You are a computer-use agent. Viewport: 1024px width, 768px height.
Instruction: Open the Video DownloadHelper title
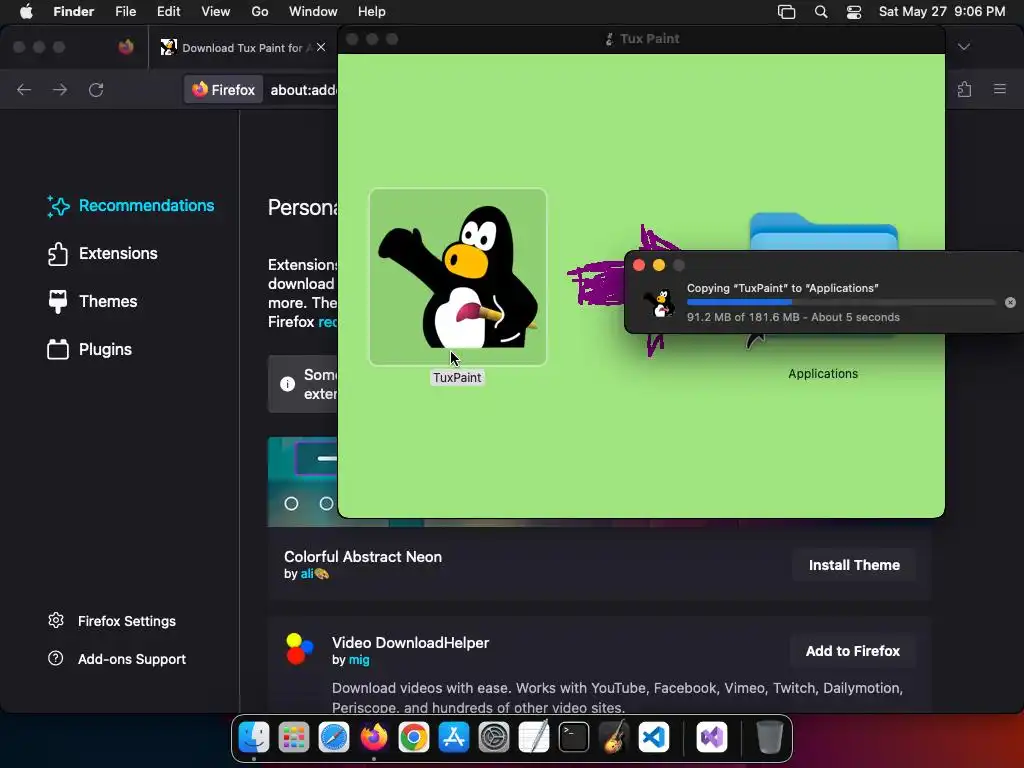coord(410,643)
